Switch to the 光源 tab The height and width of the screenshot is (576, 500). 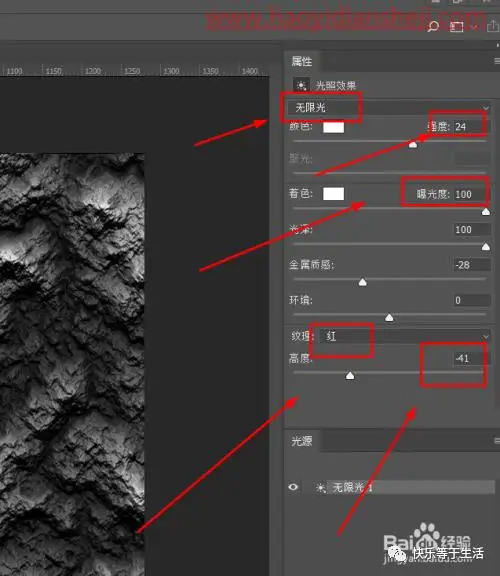pyautogui.click(x=302, y=440)
